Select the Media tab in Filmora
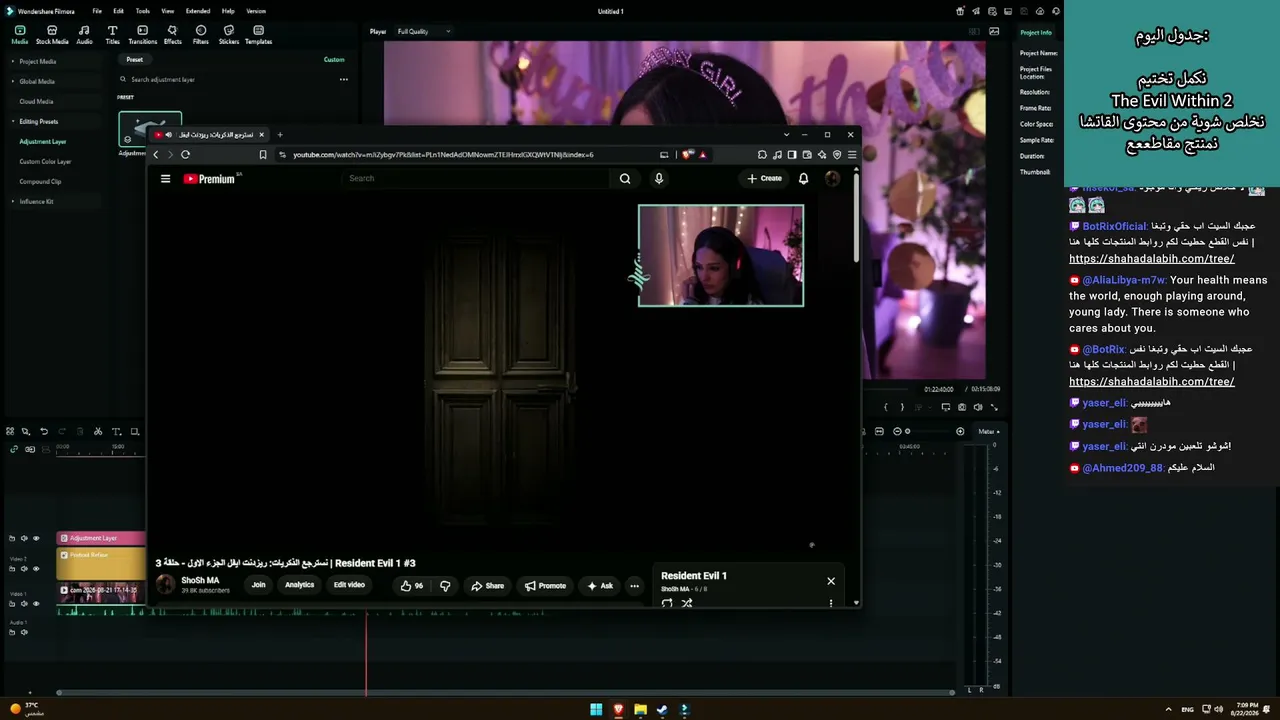 pyautogui.click(x=19, y=35)
